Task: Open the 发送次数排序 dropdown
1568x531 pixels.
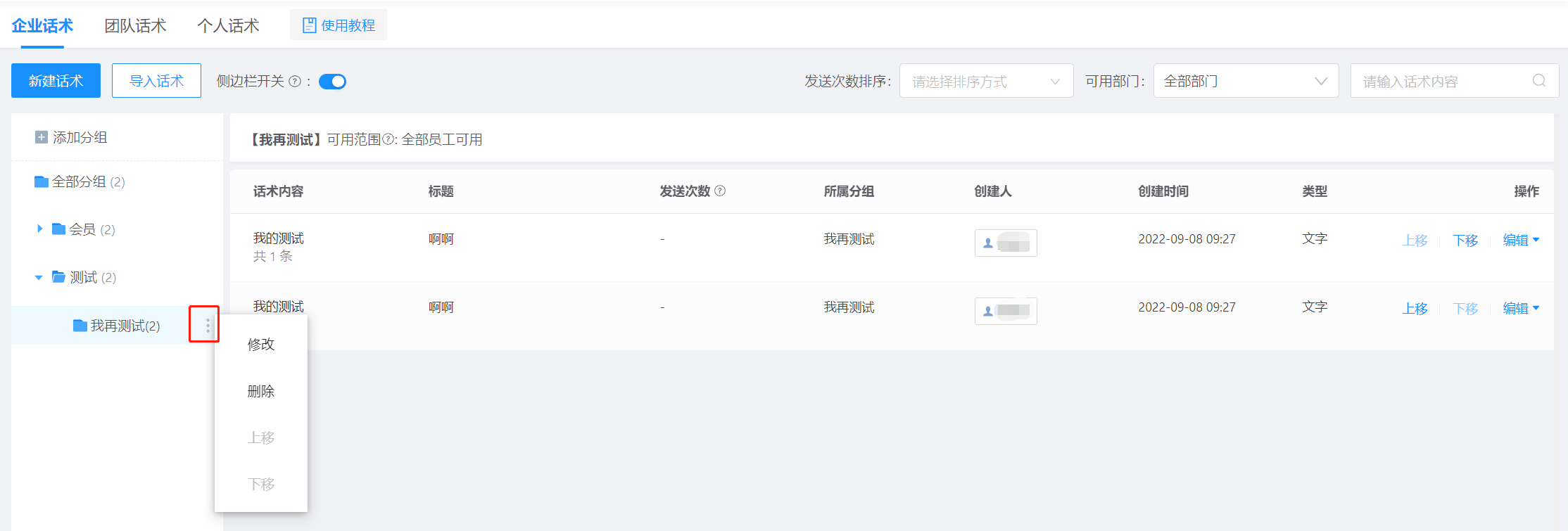Action: pyautogui.click(x=985, y=82)
